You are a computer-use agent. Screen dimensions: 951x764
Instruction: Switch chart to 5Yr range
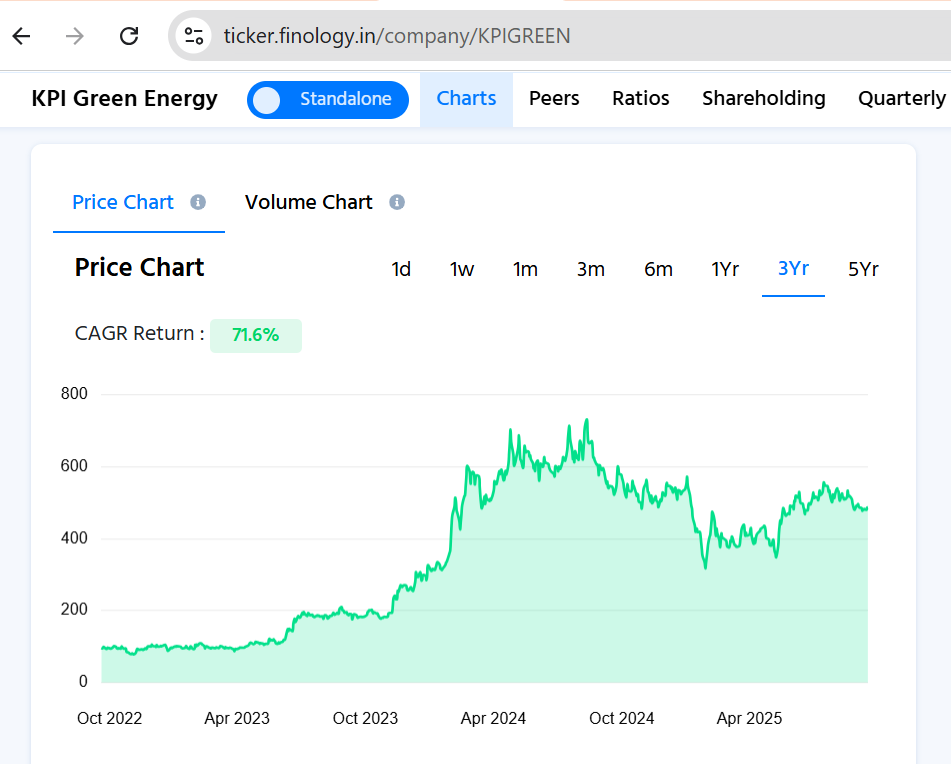point(863,269)
